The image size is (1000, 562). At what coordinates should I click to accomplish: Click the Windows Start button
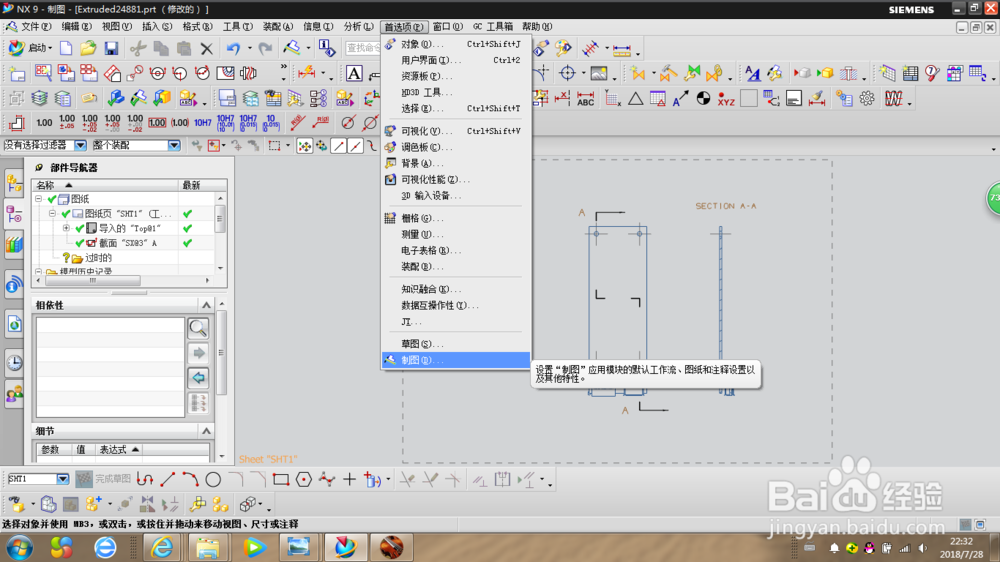(x=20, y=548)
